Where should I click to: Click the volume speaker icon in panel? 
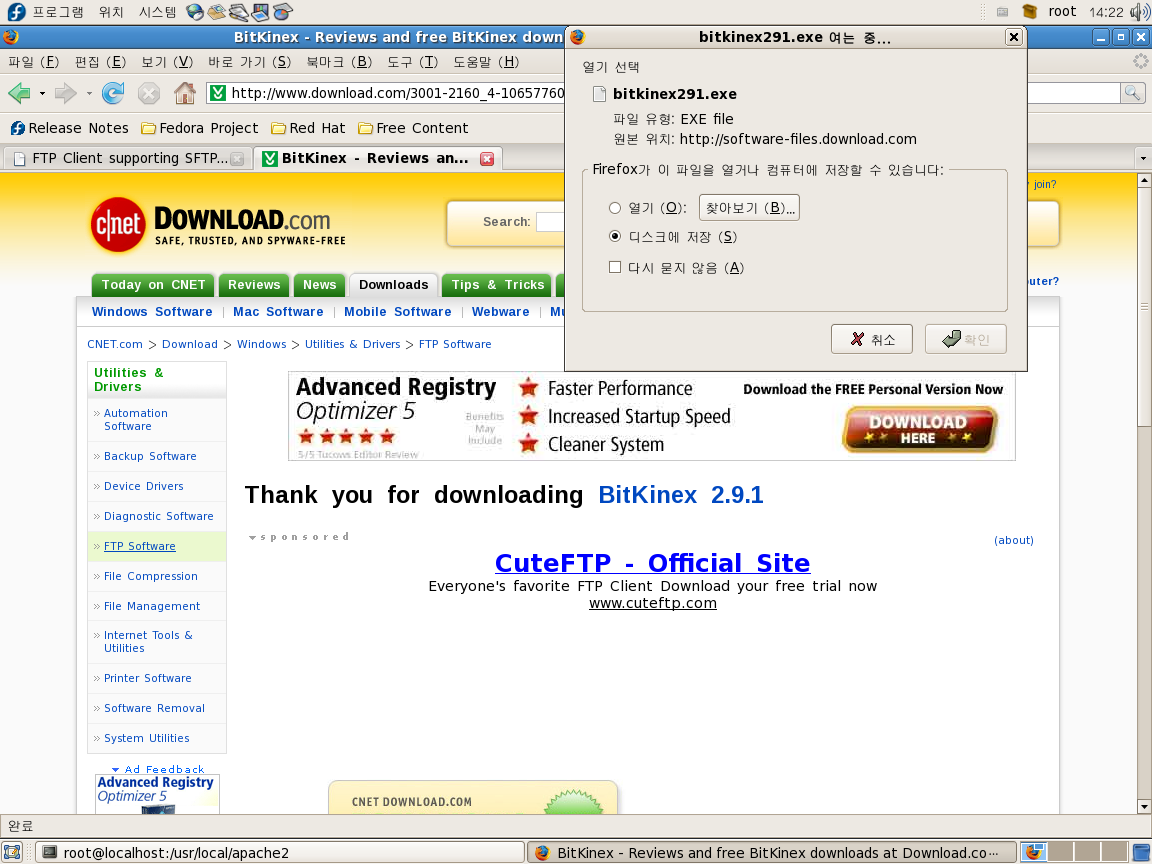point(1139,12)
